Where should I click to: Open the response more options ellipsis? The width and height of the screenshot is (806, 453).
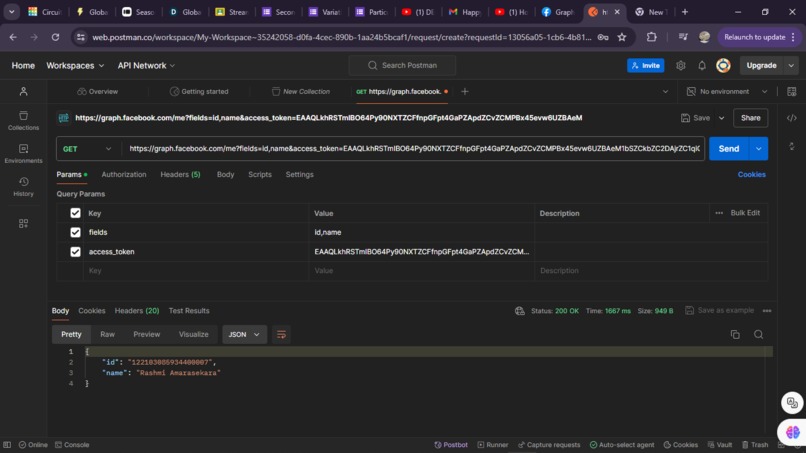point(767,311)
